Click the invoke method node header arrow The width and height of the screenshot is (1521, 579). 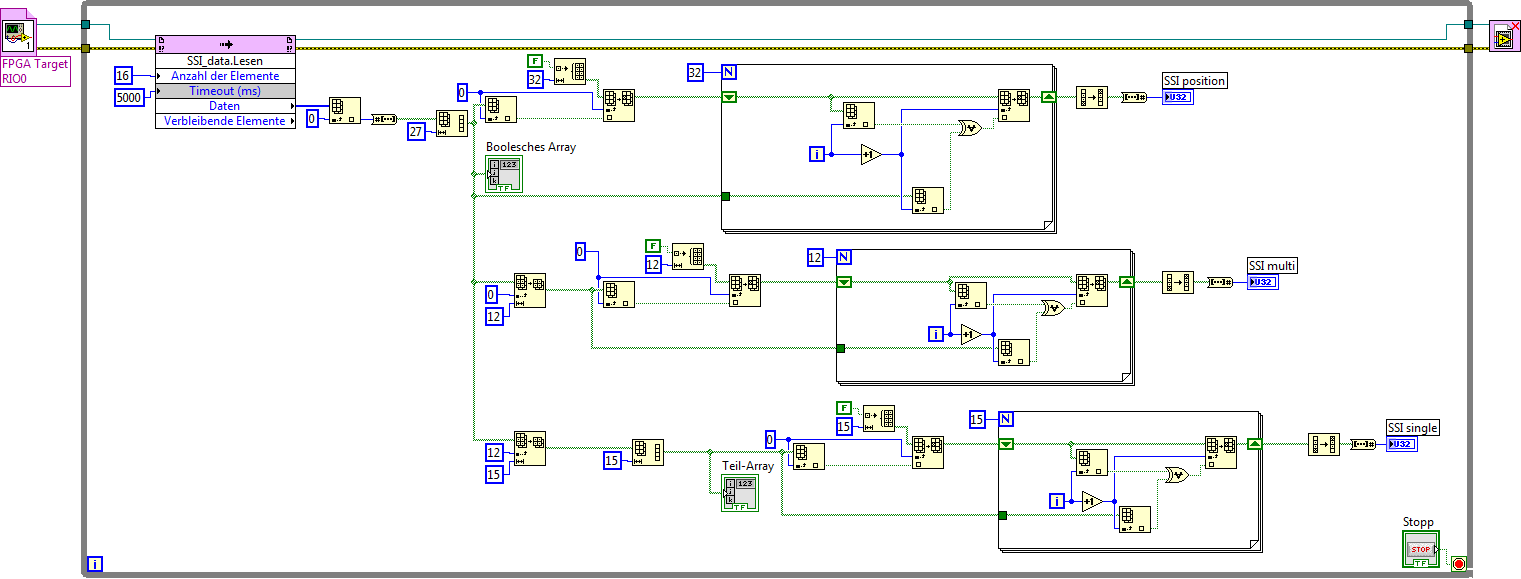click(x=225, y=44)
